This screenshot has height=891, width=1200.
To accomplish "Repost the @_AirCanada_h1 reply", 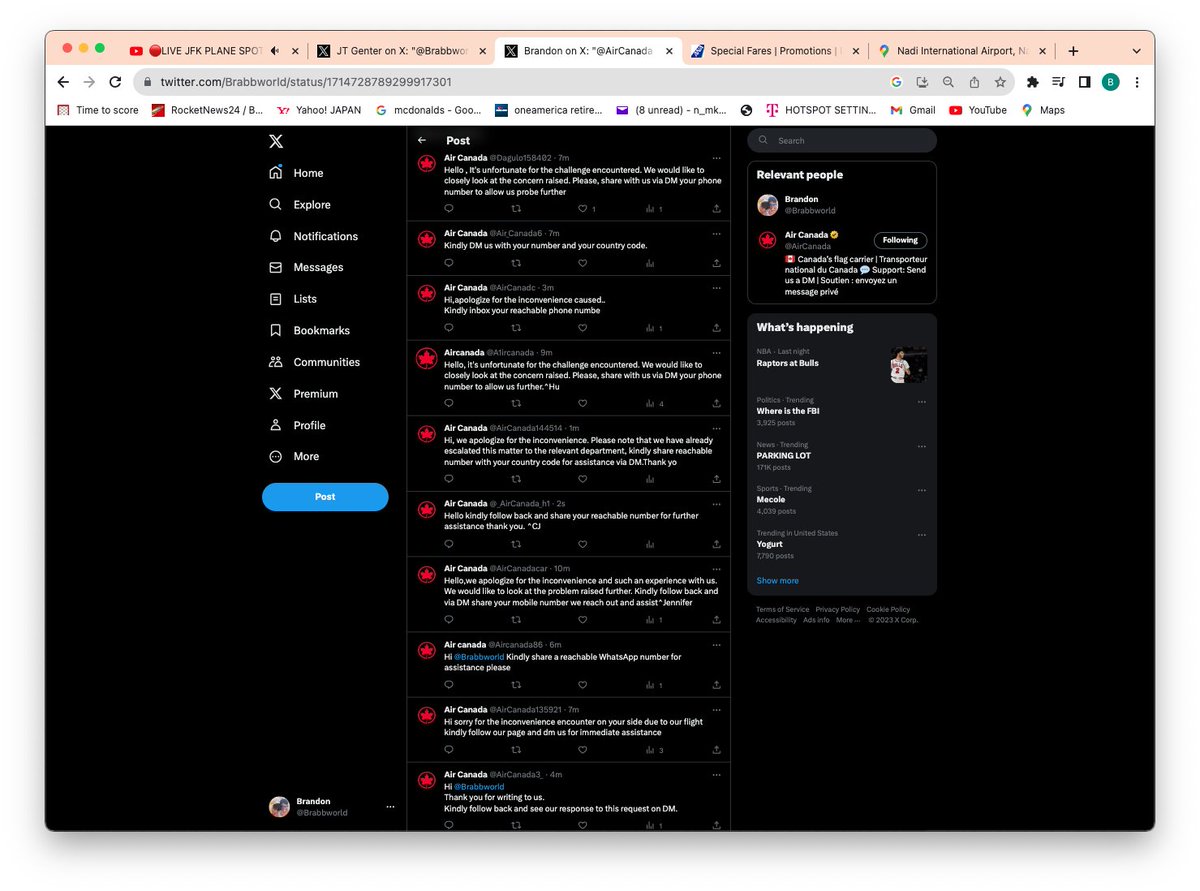I will point(516,545).
